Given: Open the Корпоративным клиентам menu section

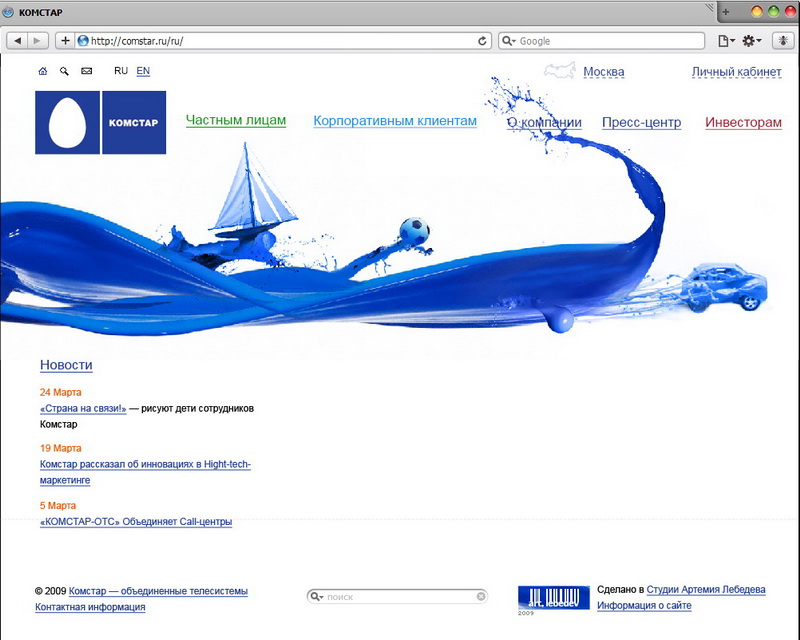Looking at the screenshot, I should (x=395, y=121).
